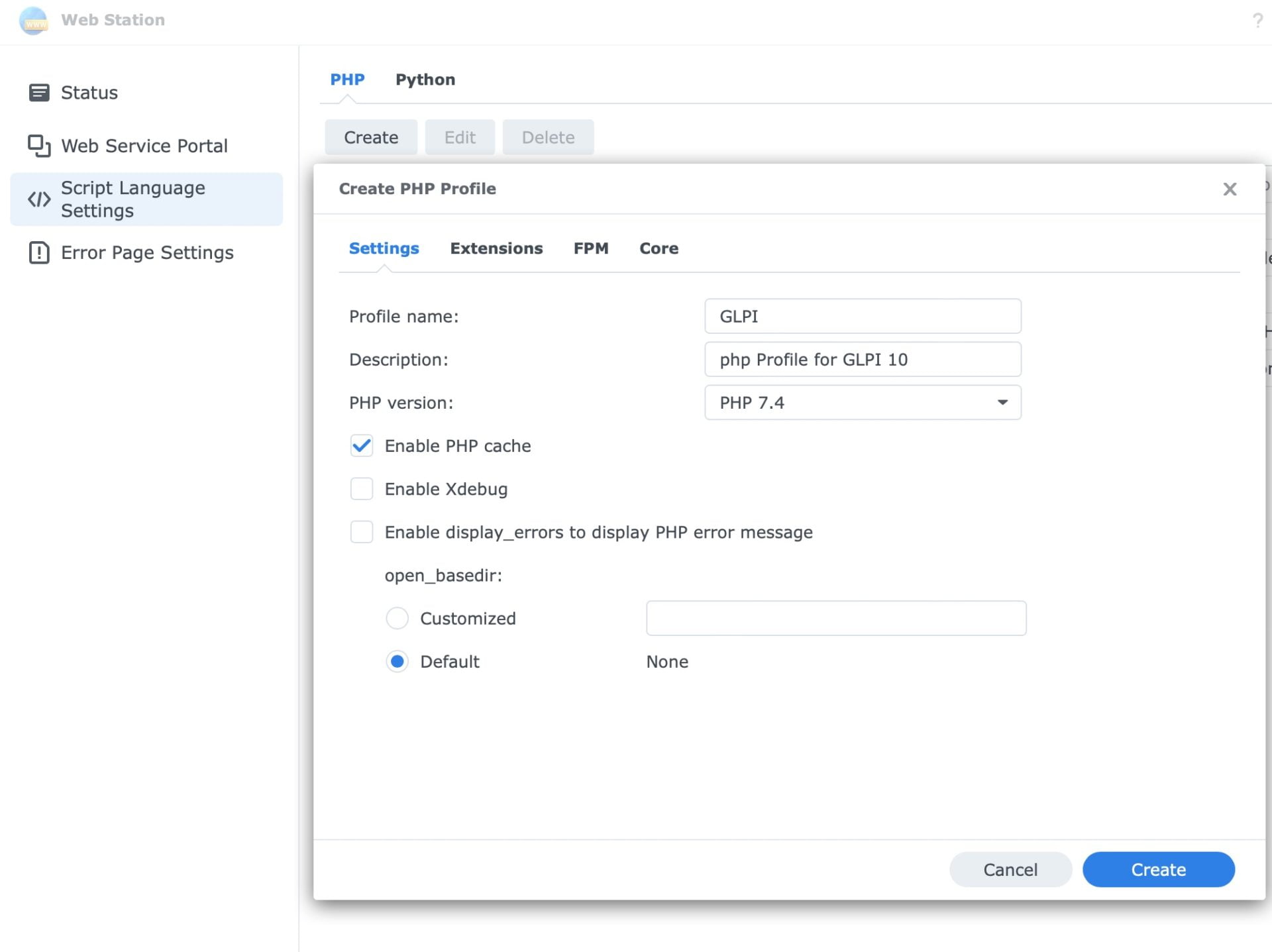Click the Script Language Settings code icon
Screen dimensions: 1272x952
tap(39, 199)
